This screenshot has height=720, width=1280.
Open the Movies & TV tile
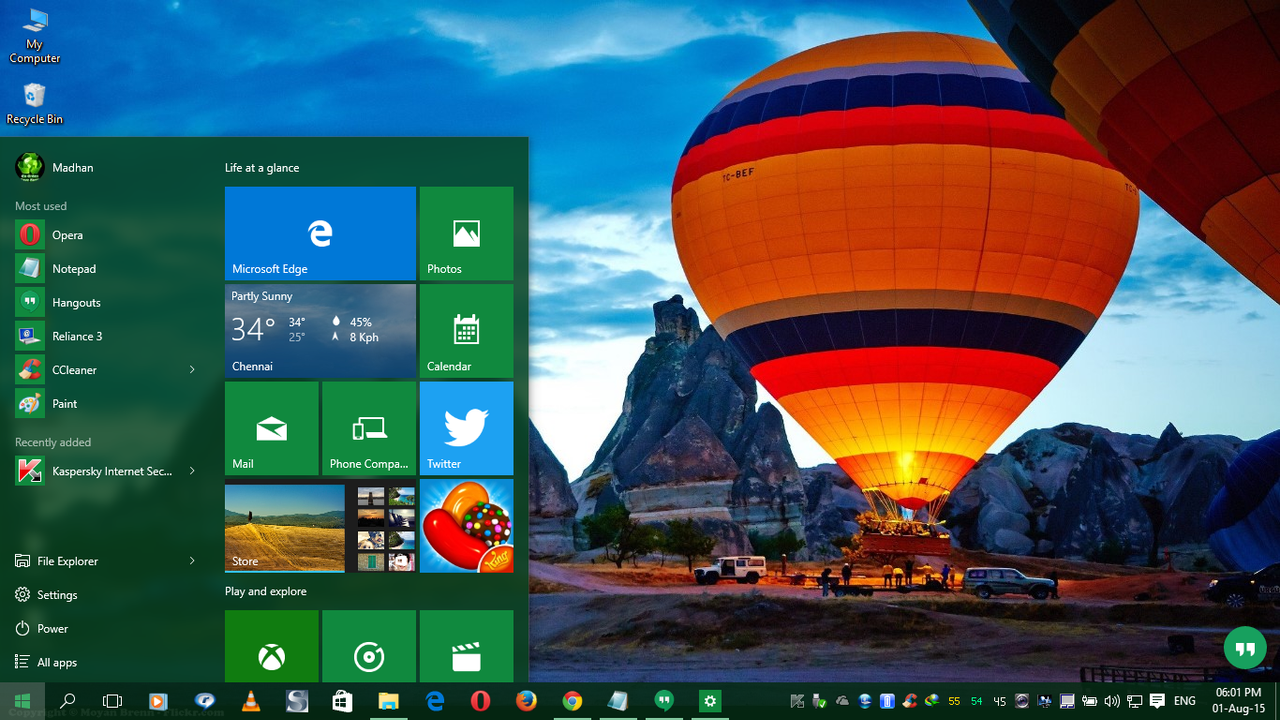[466, 646]
